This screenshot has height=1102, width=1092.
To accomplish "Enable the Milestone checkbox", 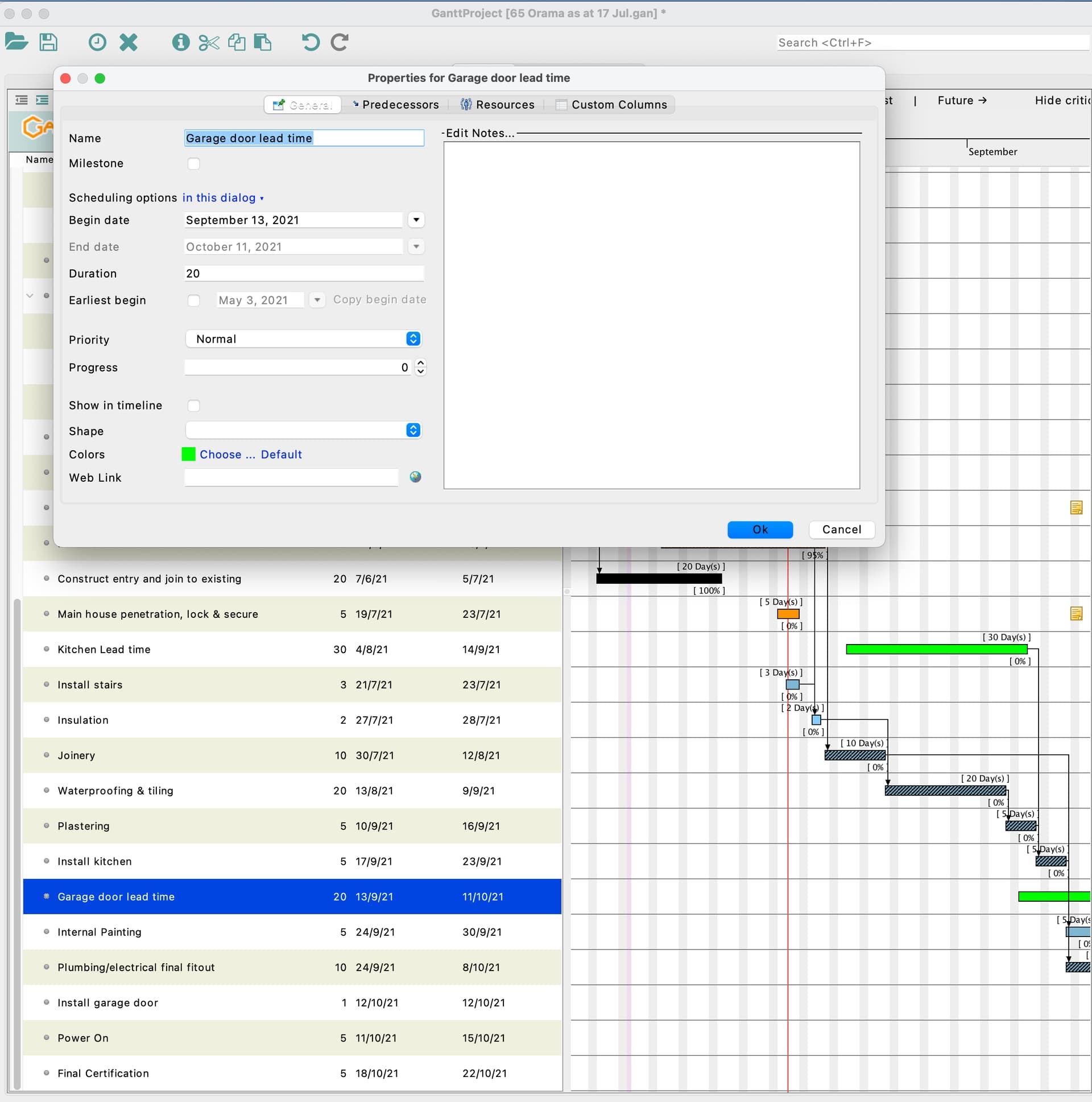I will [x=193, y=163].
